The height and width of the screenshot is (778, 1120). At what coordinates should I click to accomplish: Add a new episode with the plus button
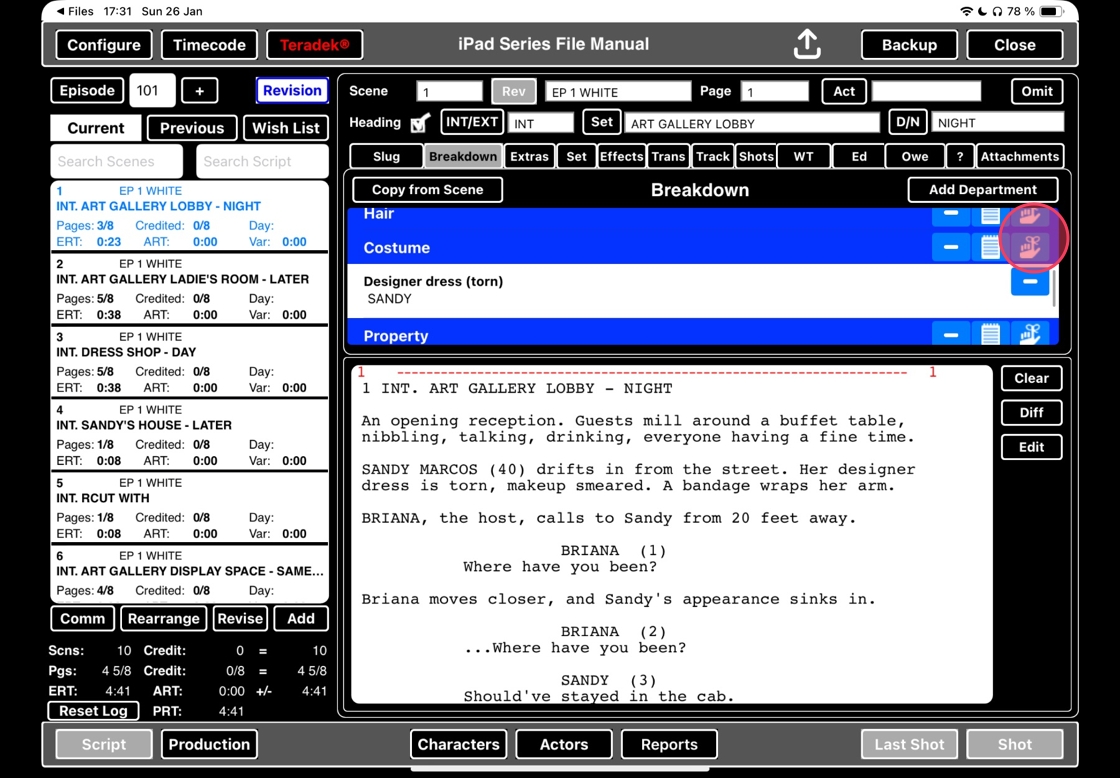(199, 91)
